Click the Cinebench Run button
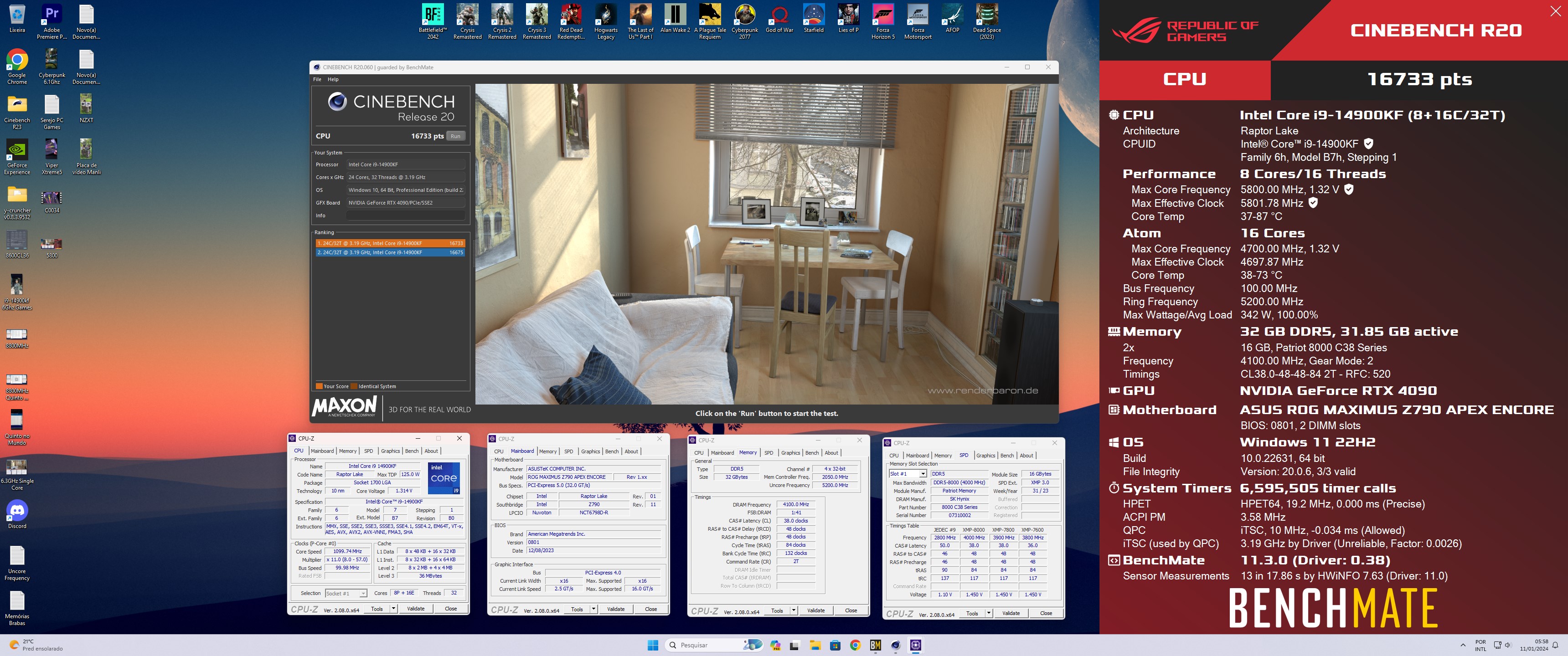 point(455,136)
